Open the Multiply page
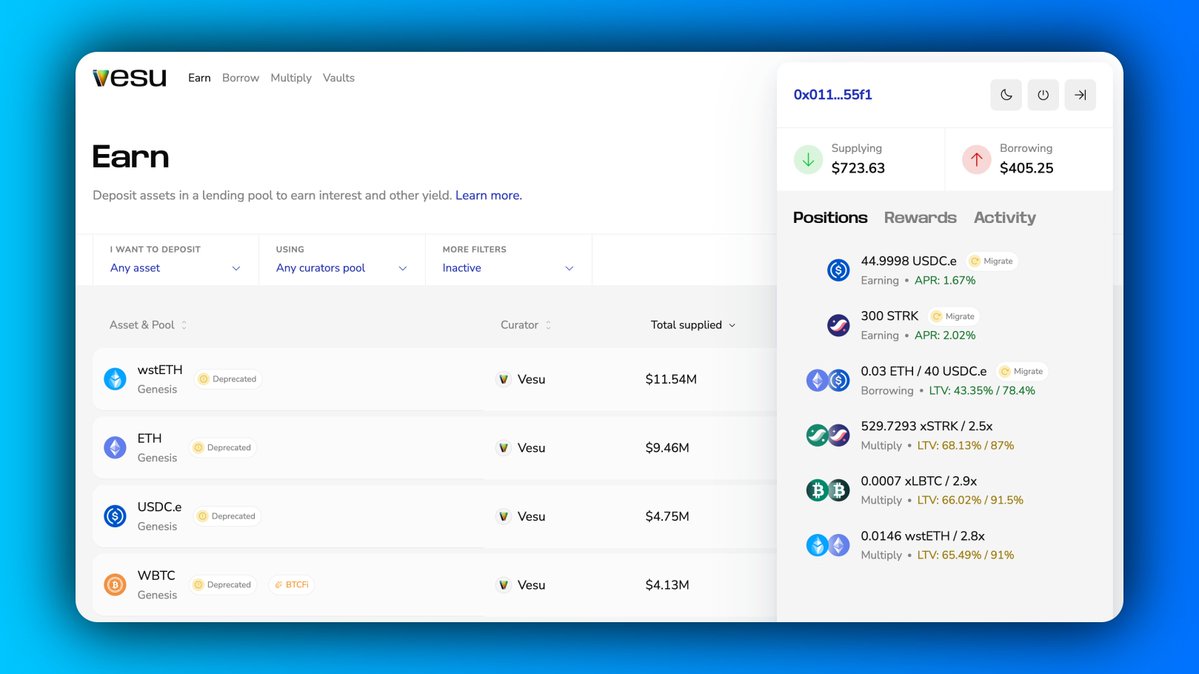 coord(291,78)
